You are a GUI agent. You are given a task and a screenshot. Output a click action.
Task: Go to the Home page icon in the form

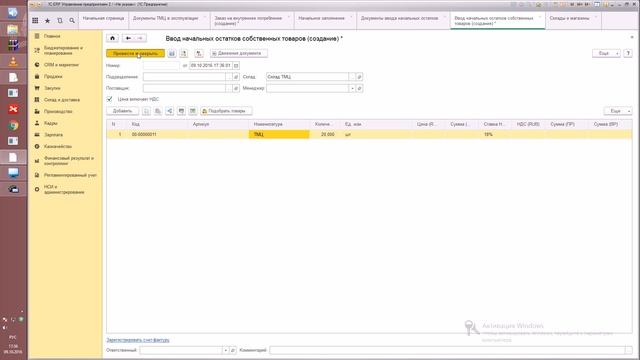pyautogui.click(x=112, y=38)
